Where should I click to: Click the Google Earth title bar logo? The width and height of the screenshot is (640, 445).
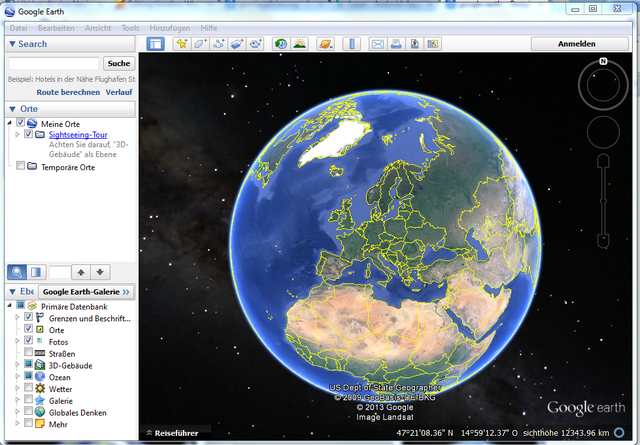(10, 11)
